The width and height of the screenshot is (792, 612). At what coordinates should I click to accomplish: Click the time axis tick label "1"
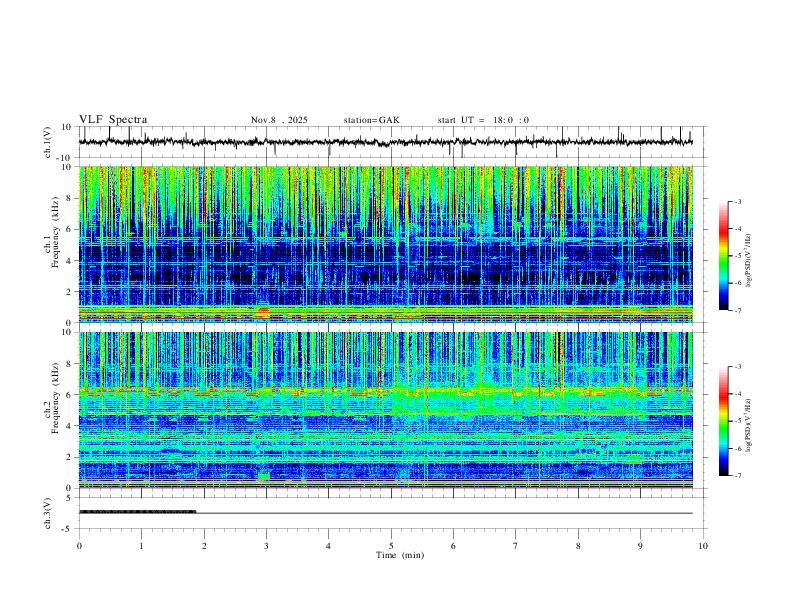point(141,546)
